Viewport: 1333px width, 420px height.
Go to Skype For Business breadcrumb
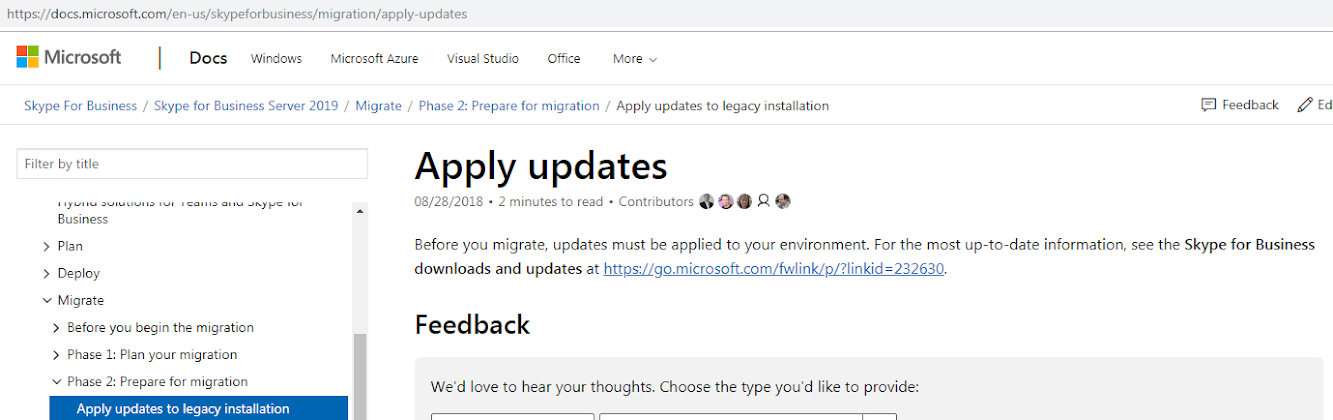click(80, 105)
